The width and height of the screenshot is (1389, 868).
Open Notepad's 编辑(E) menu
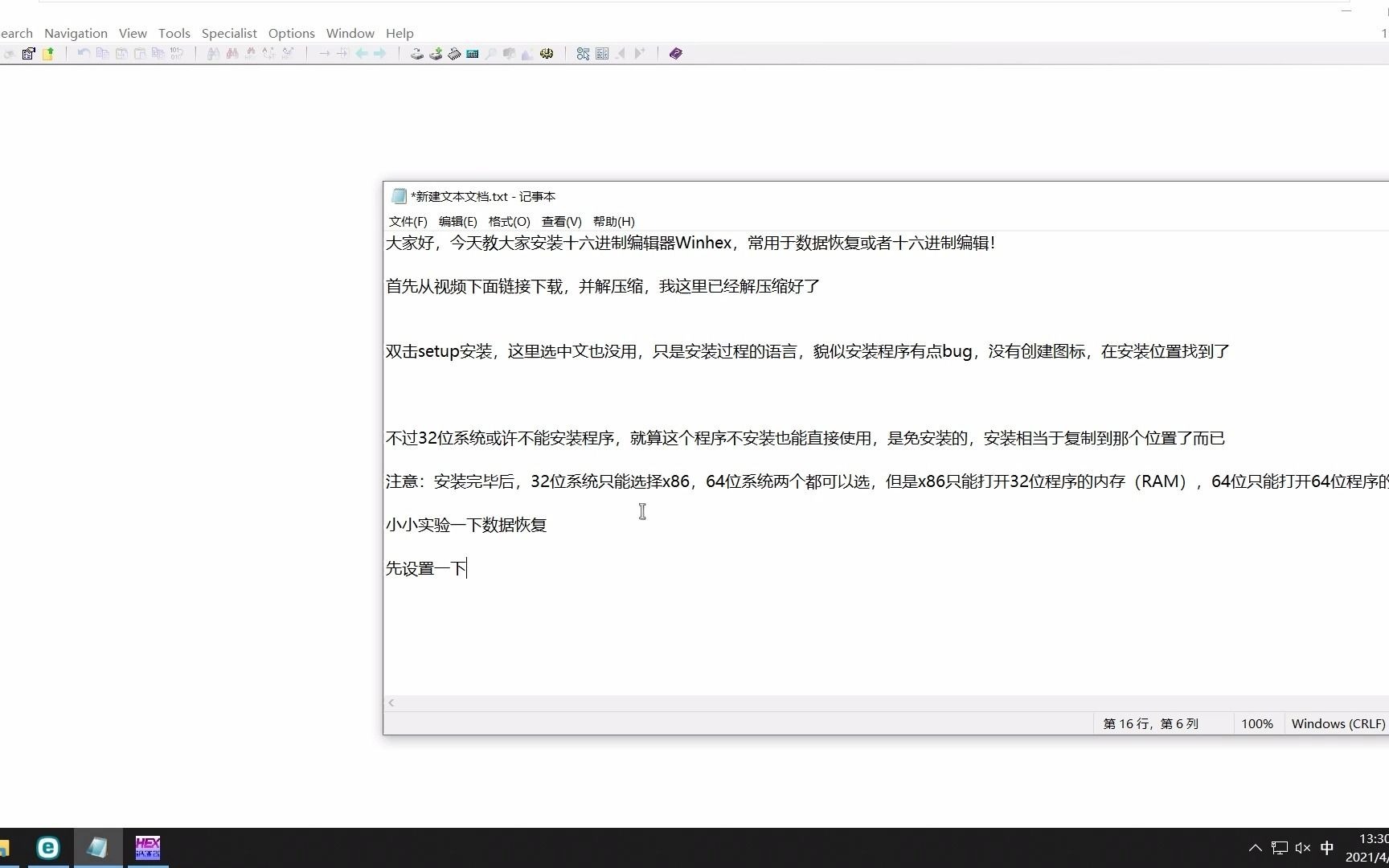[458, 221]
